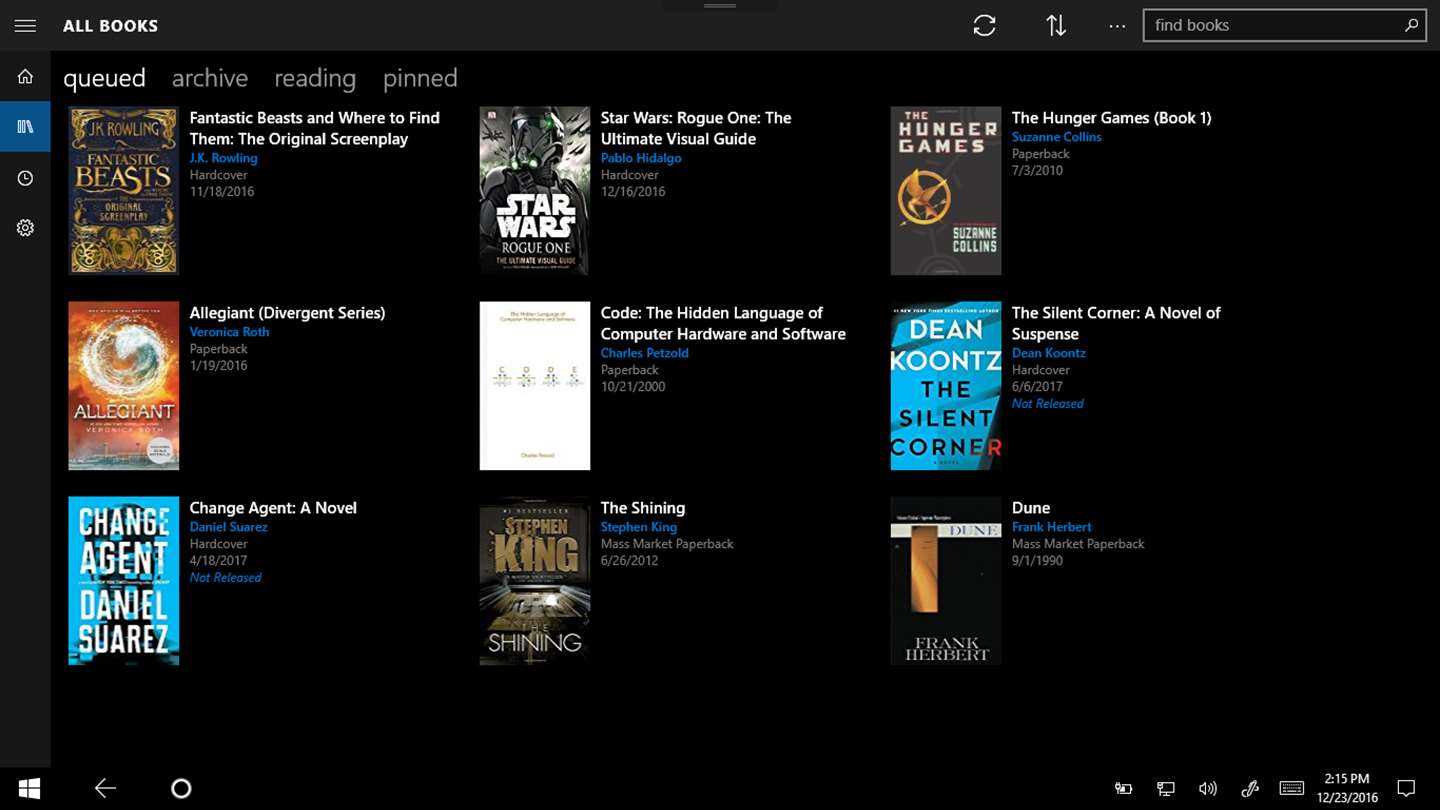Click author link Dean Koontz
Screen dimensions: 1440x810
click(x=1048, y=353)
